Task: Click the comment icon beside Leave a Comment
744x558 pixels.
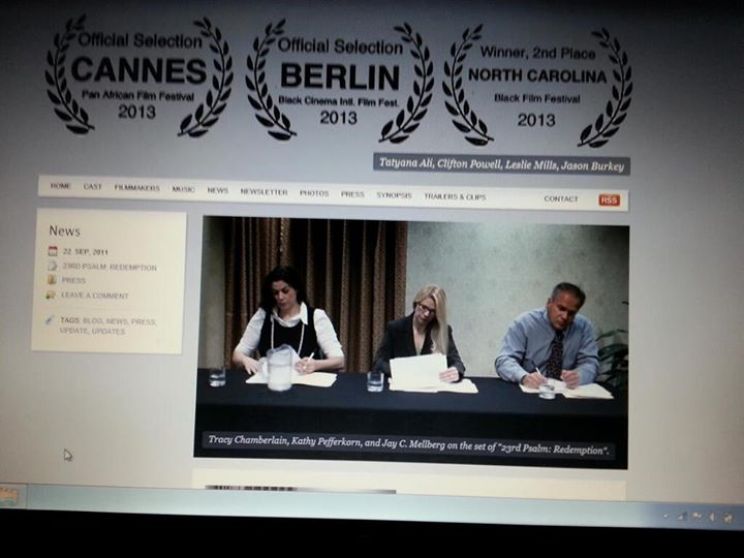Action: [51, 295]
